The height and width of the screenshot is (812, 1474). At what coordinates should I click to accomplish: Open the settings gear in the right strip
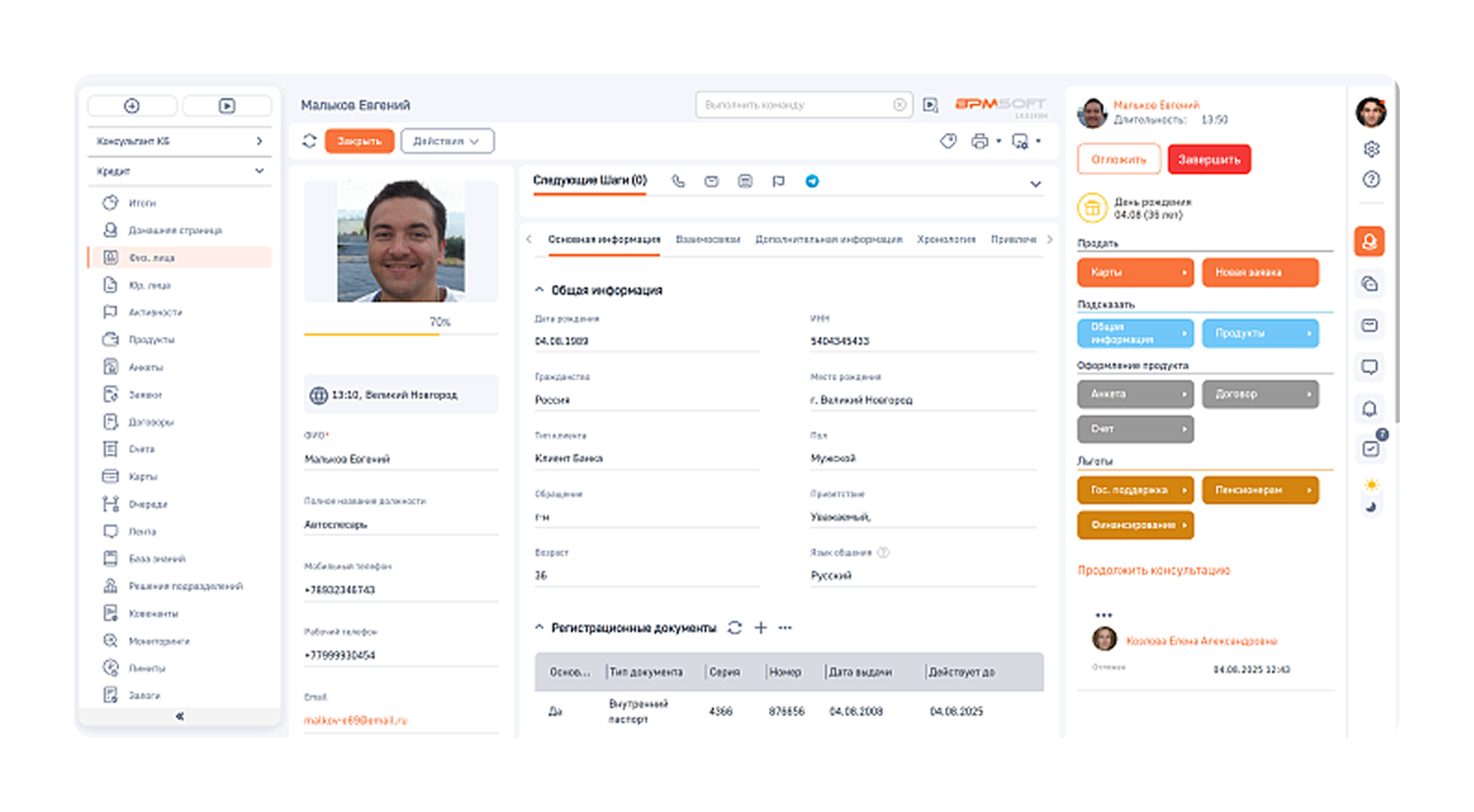pos(1371,148)
